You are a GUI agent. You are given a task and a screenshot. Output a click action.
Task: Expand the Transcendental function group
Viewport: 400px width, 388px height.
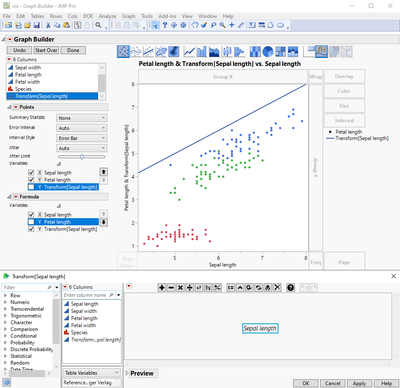click(5, 309)
